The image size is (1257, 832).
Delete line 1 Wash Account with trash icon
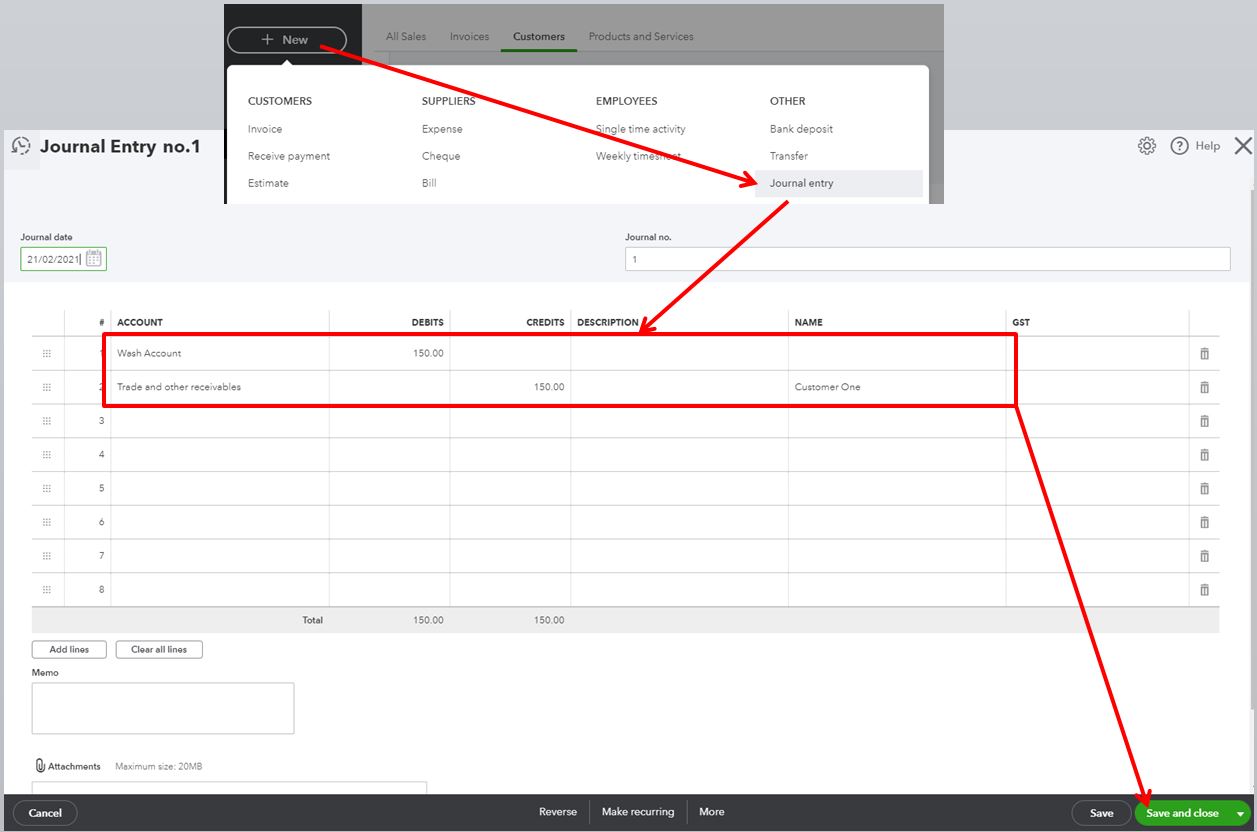[1204, 353]
